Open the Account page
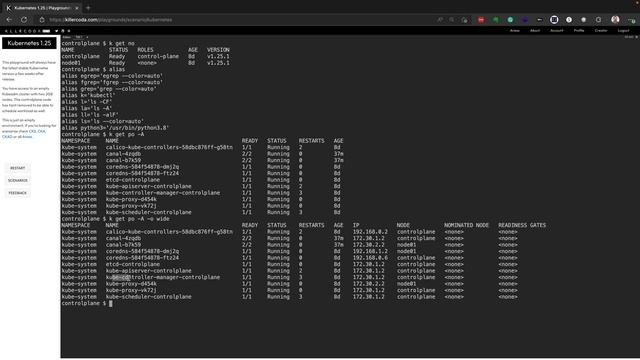 tap(556, 31)
